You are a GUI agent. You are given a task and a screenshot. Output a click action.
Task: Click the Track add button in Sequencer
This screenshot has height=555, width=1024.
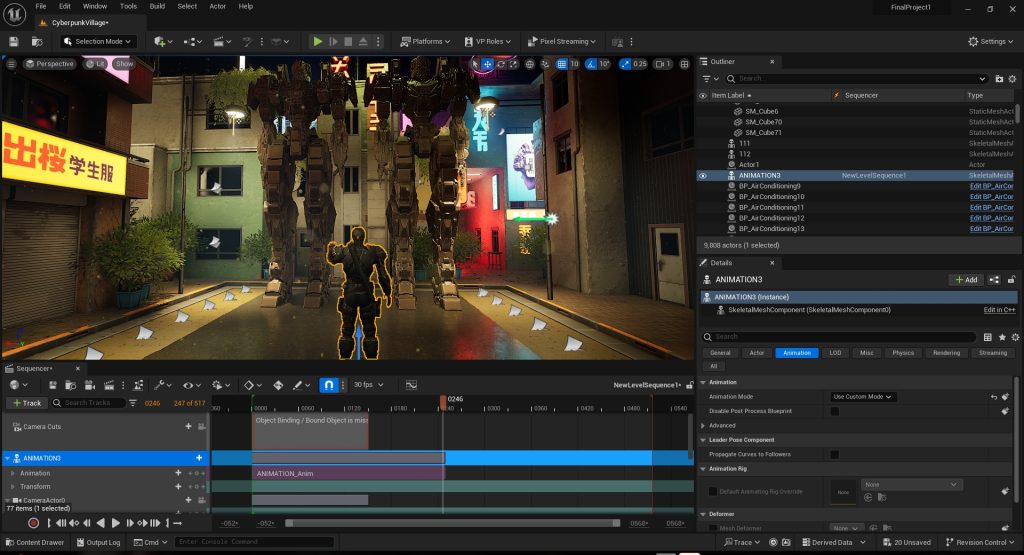[27, 403]
